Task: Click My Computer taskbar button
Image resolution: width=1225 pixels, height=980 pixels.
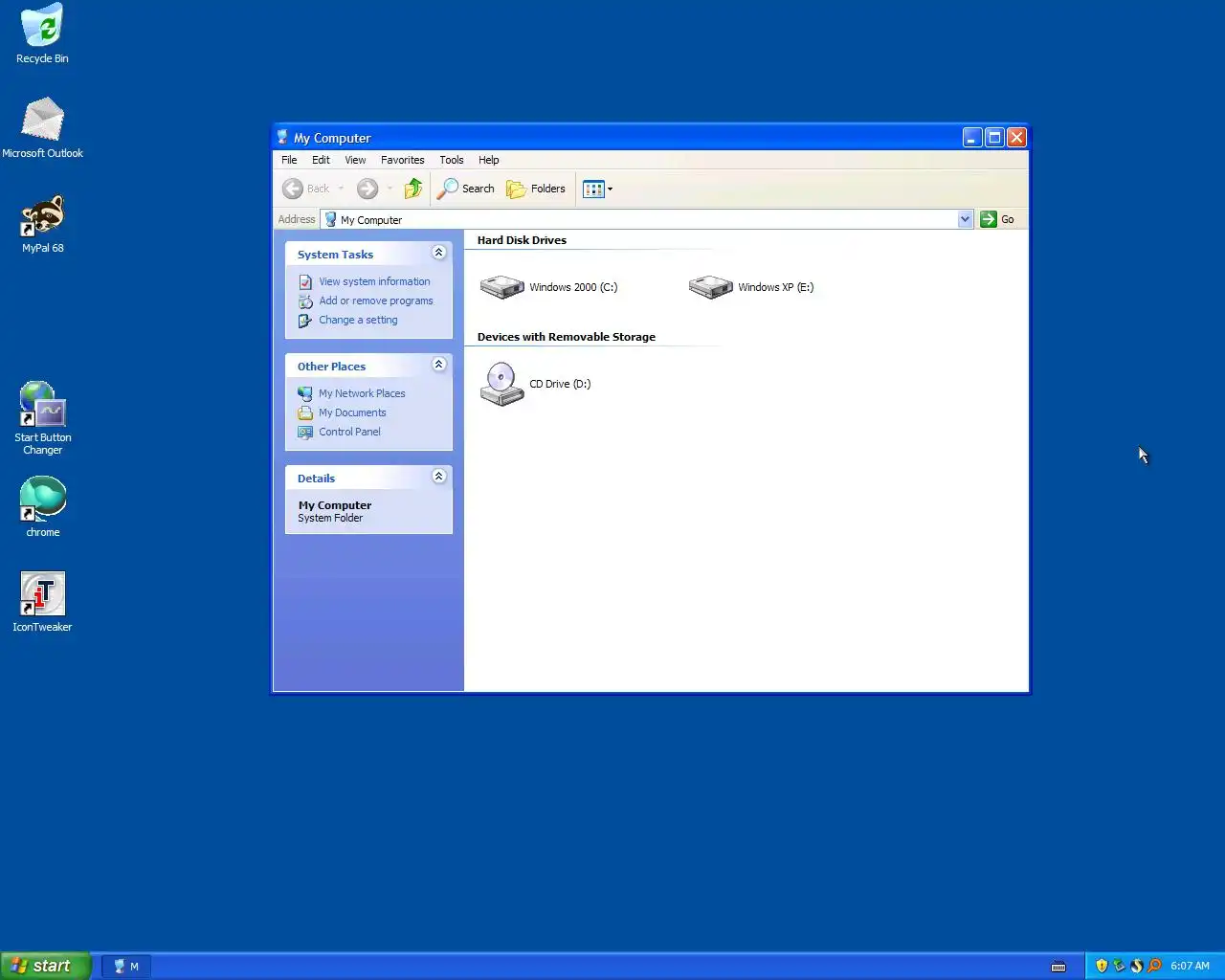Action: point(125,967)
